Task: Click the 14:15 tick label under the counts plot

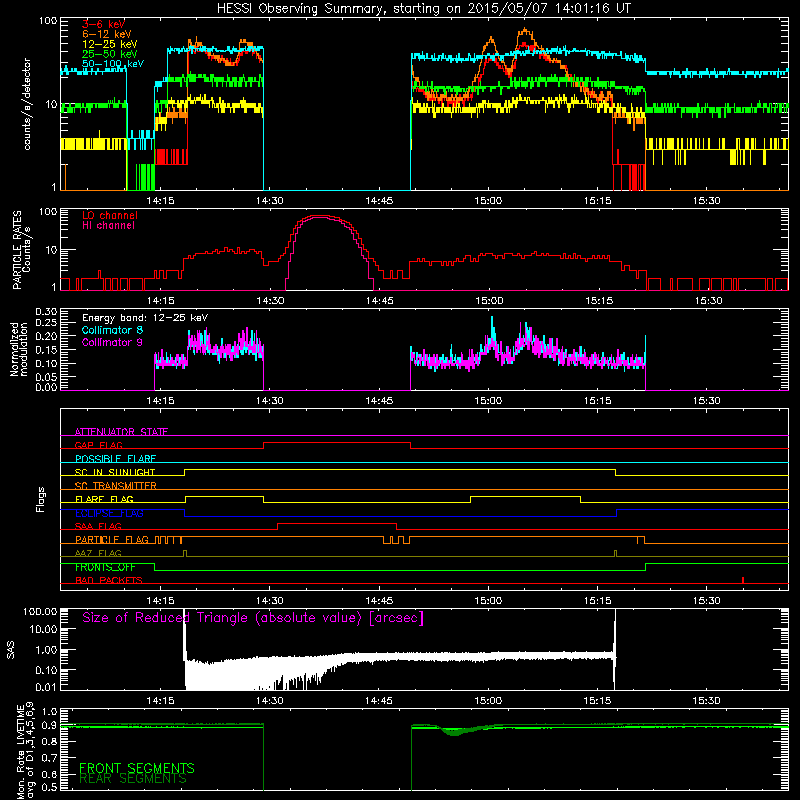Action: (x=160, y=201)
